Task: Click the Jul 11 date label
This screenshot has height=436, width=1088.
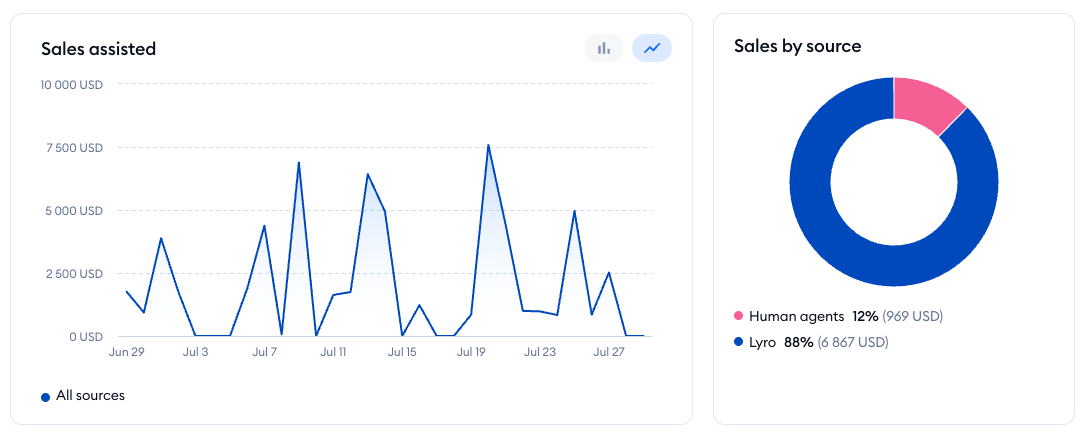Action: click(x=333, y=353)
